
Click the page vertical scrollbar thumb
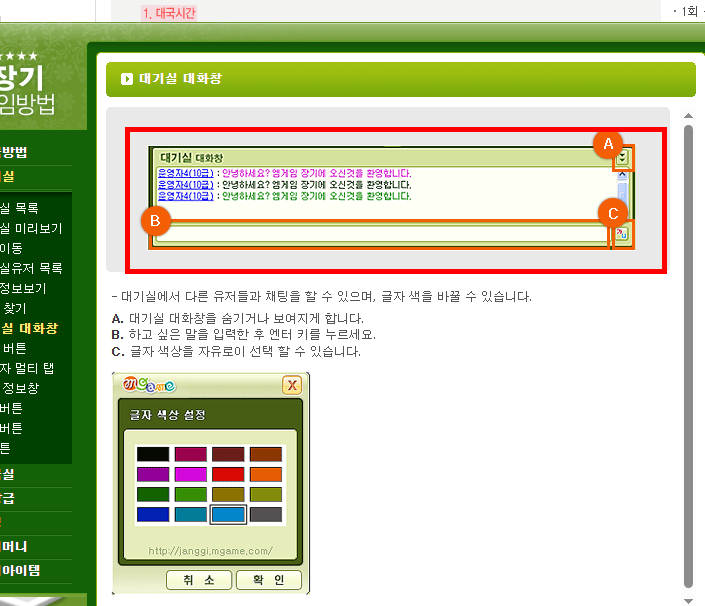point(688,356)
